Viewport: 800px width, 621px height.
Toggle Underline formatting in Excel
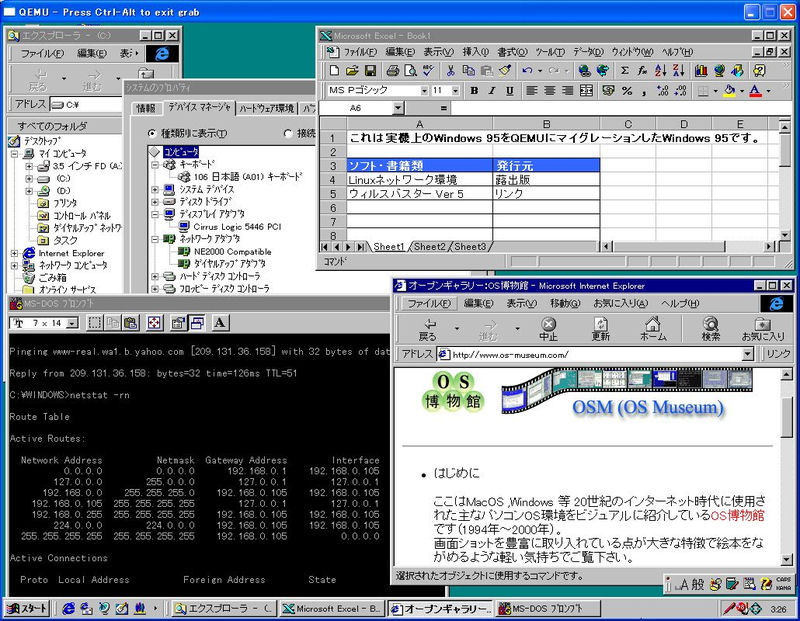pyautogui.click(x=510, y=91)
